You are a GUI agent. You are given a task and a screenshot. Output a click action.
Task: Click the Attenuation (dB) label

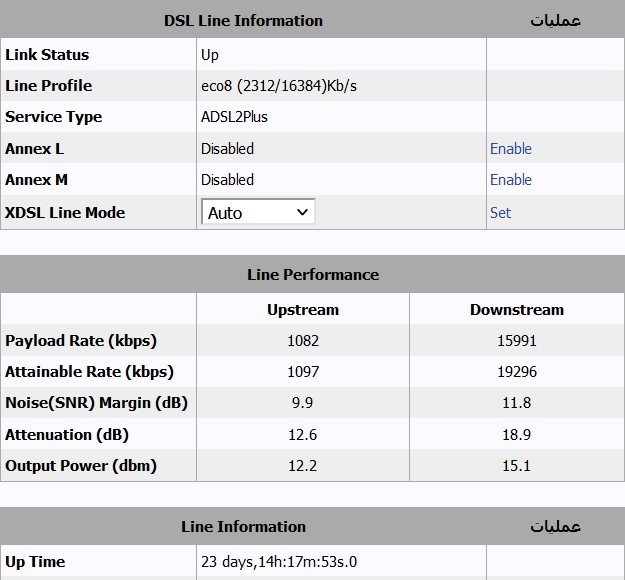tap(67, 435)
